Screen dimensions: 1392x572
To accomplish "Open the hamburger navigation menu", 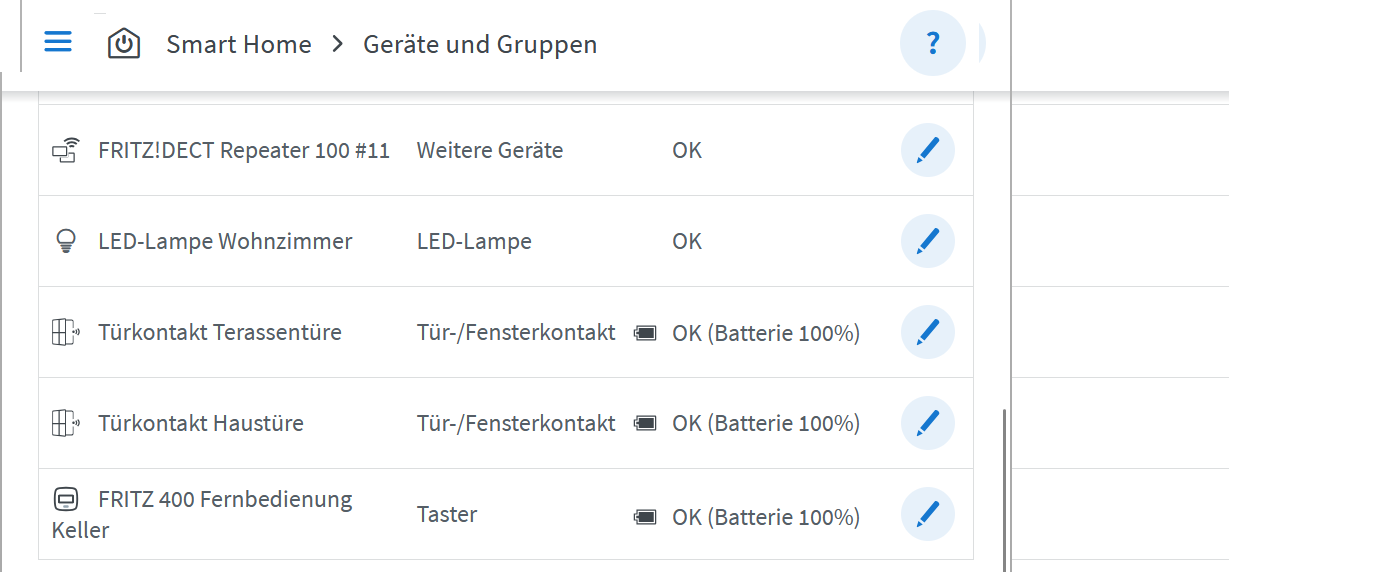I will coord(58,42).
